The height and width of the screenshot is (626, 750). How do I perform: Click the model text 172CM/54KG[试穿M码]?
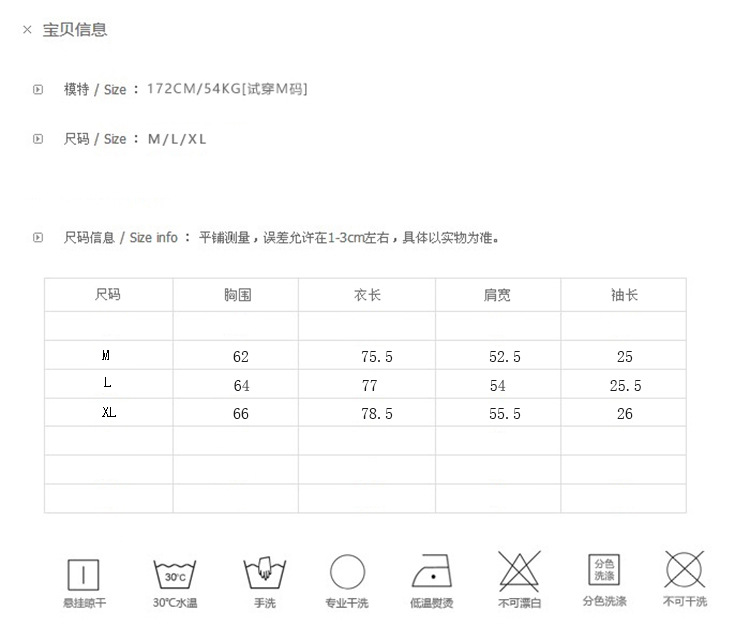[x=227, y=89]
